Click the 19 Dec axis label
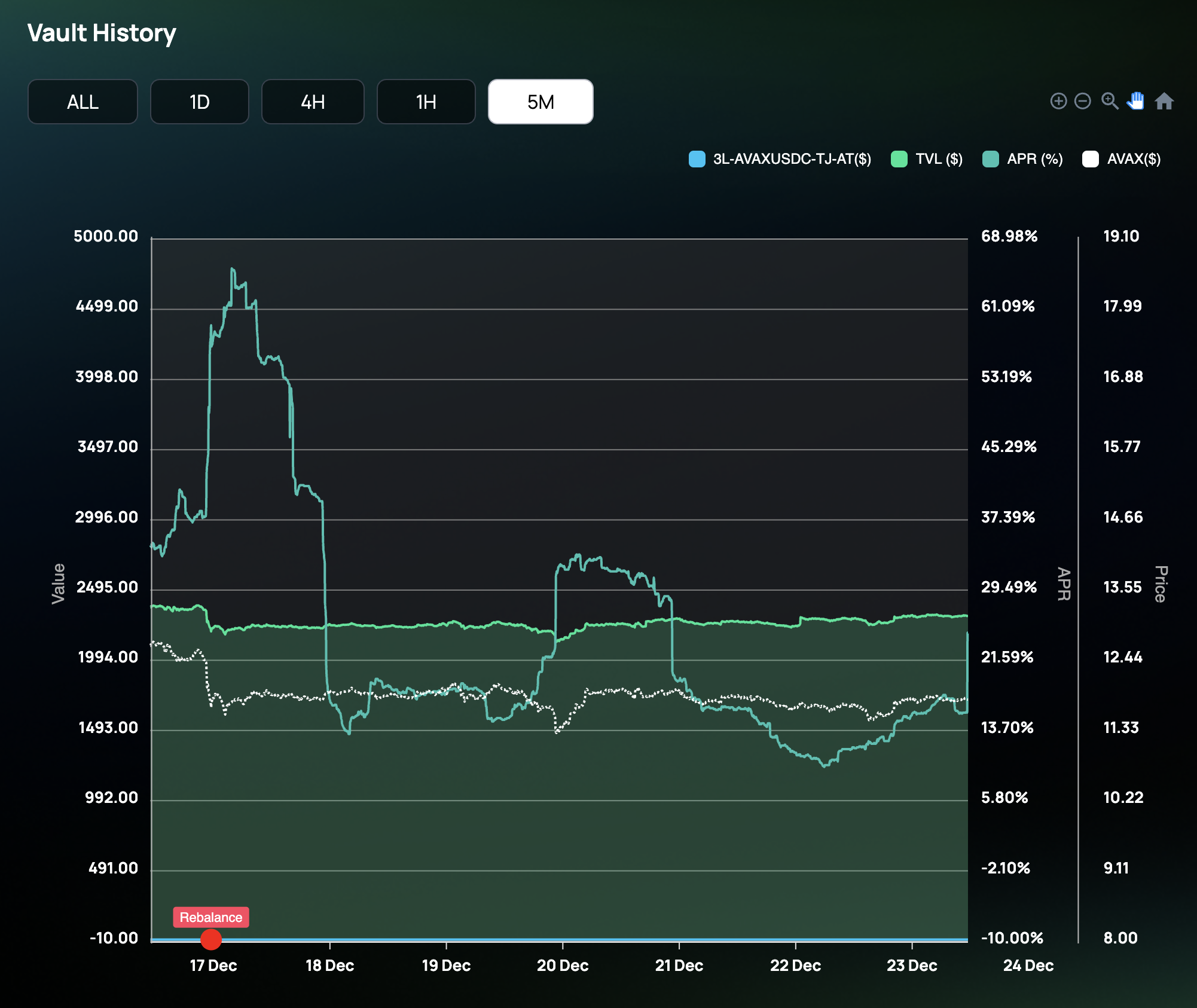 click(446, 966)
